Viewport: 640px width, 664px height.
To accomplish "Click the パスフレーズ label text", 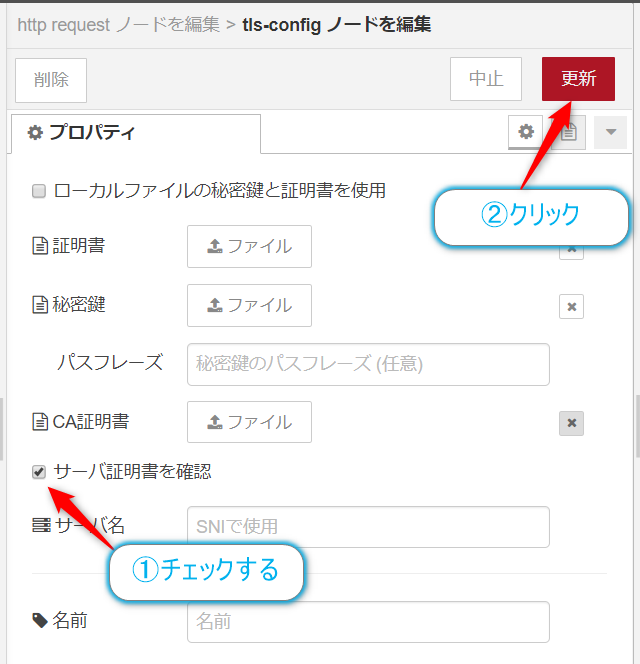I will (110, 363).
